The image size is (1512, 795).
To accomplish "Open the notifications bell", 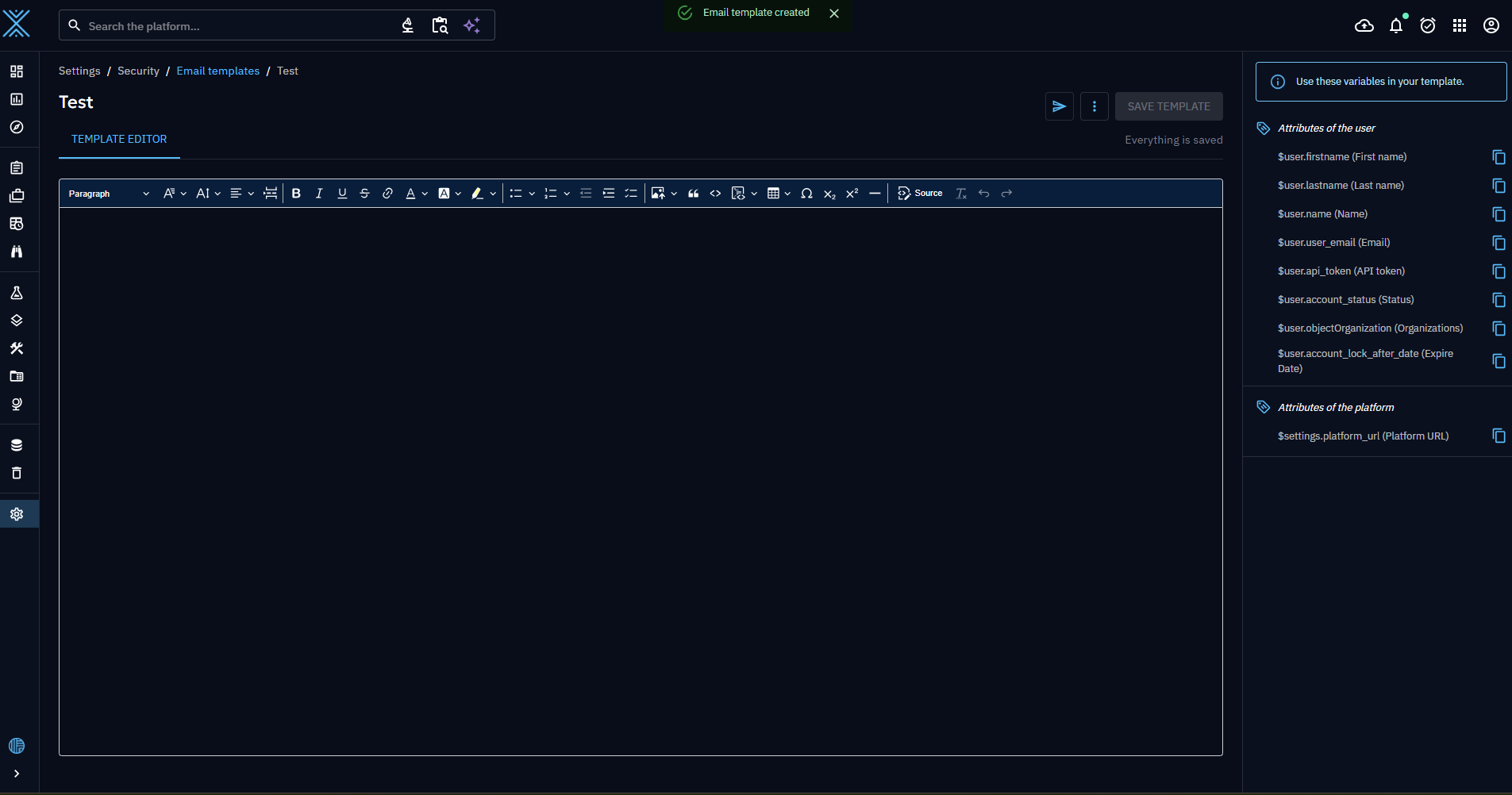I will 1396,26.
